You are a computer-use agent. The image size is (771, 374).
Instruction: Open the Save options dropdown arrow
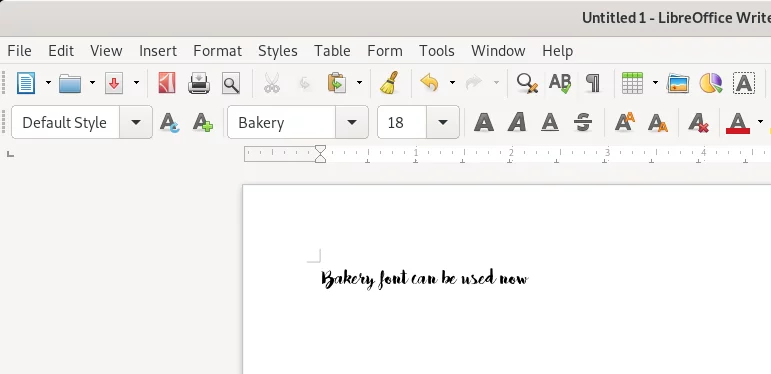pos(136,83)
